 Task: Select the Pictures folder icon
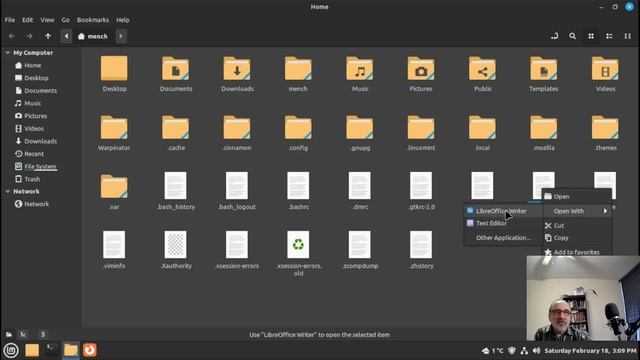pyautogui.click(x=421, y=69)
